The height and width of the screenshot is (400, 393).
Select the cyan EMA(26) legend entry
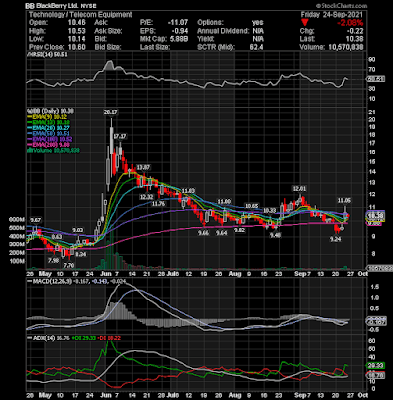click(x=50, y=128)
